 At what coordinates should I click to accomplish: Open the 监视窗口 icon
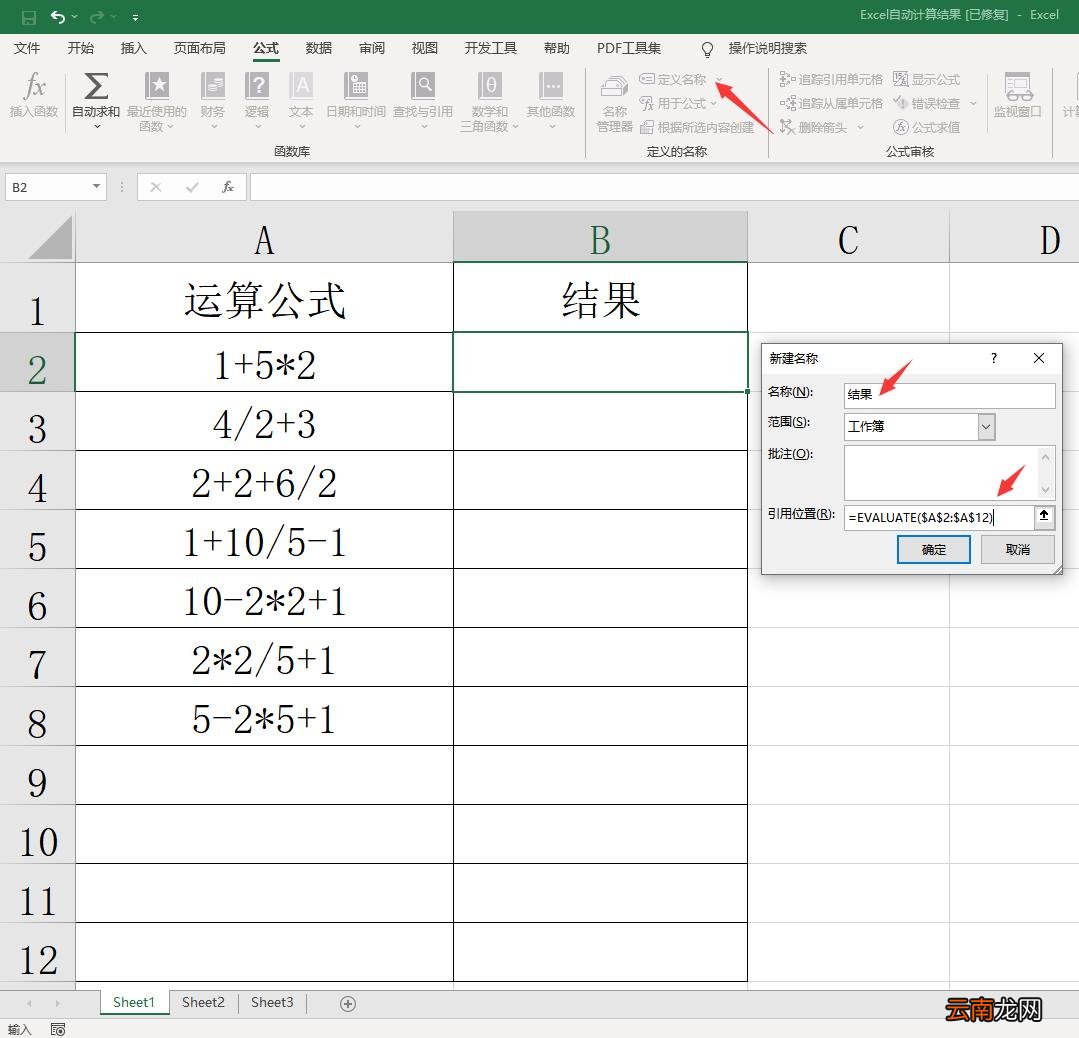(x=1018, y=86)
